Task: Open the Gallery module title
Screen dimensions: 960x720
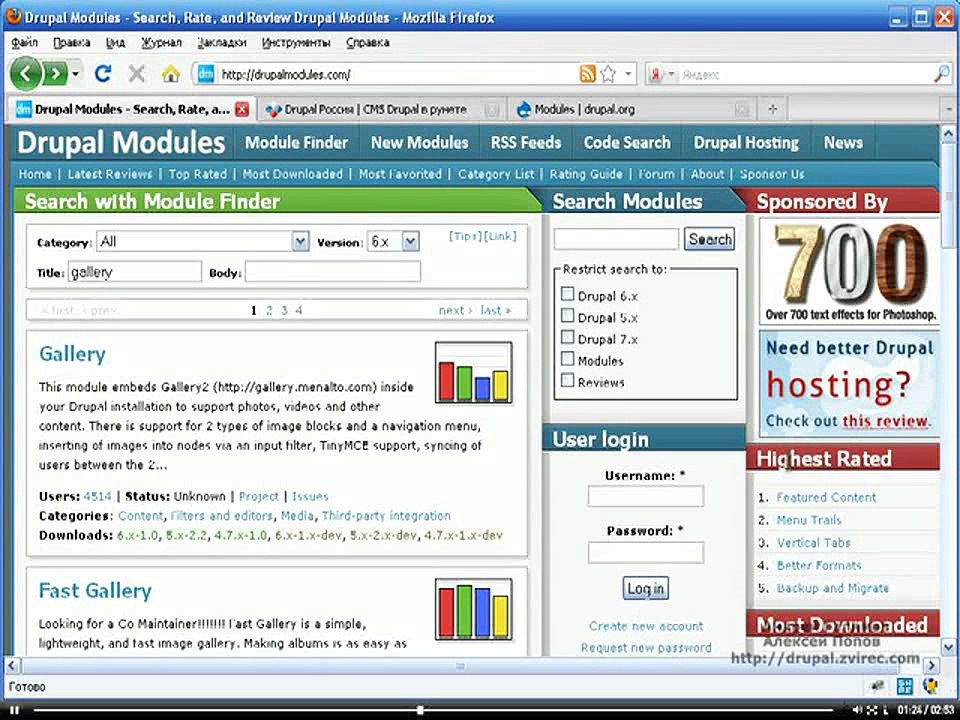Action: pyautogui.click(x=72, y=354)
